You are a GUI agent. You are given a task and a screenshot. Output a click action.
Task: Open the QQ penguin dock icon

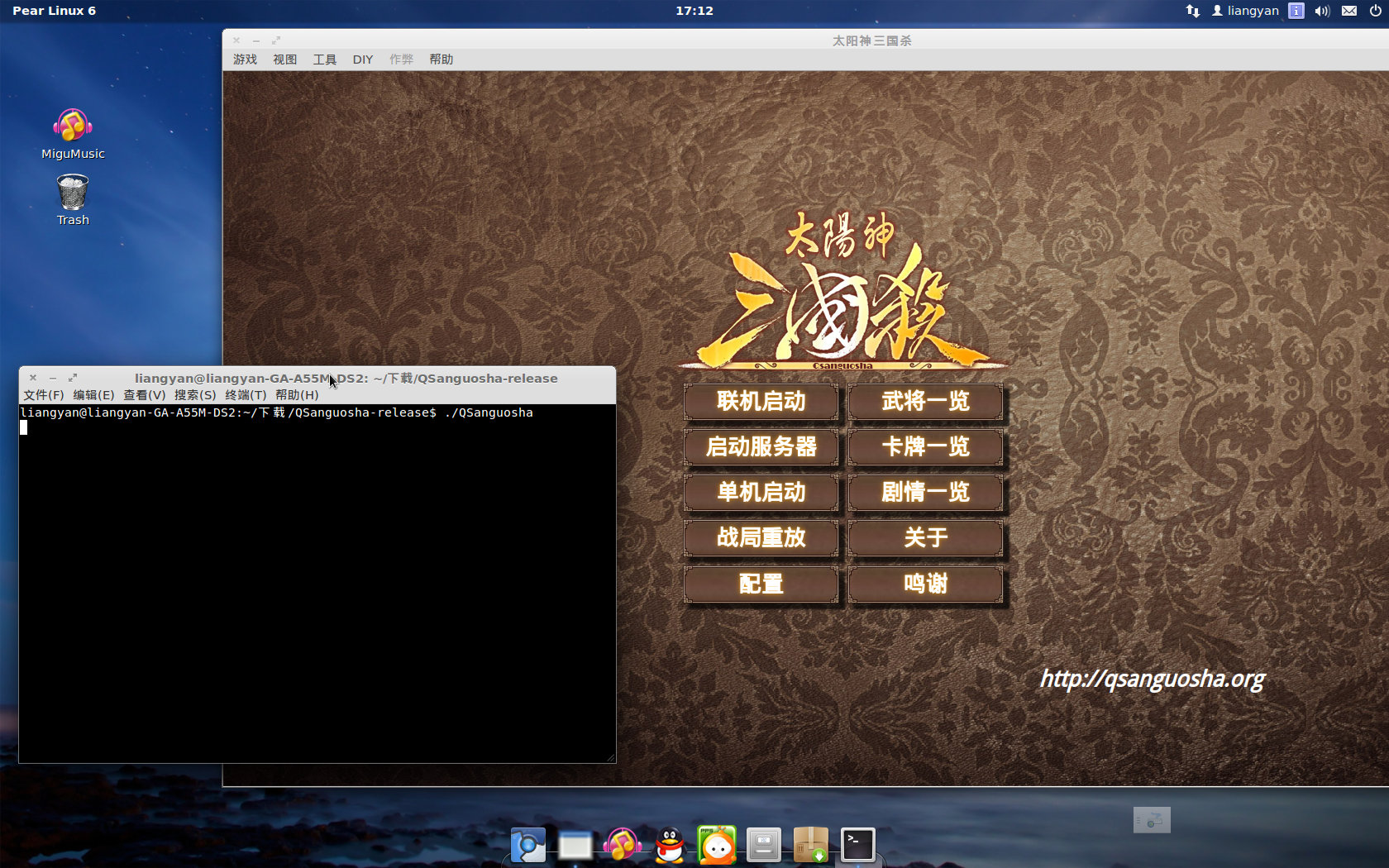tap(670, 845)
